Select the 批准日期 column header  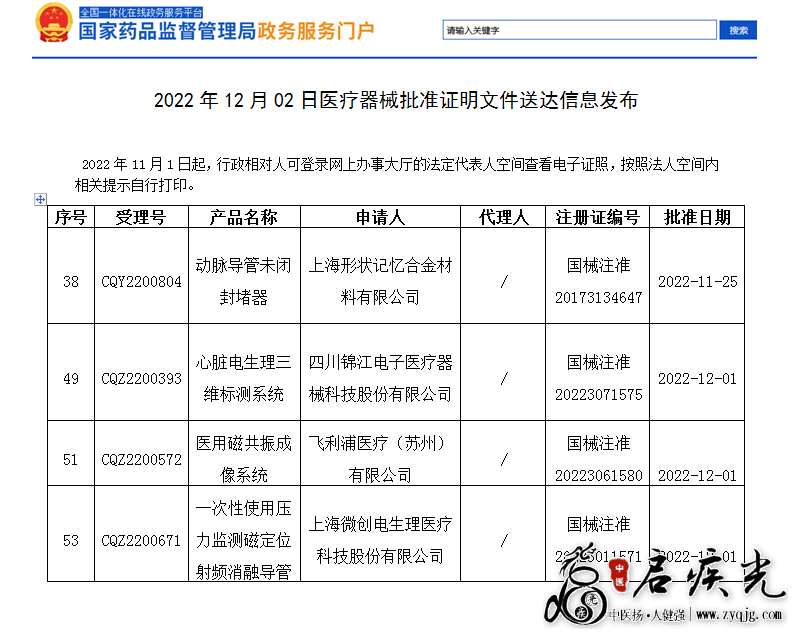click(x=697, y=217)
